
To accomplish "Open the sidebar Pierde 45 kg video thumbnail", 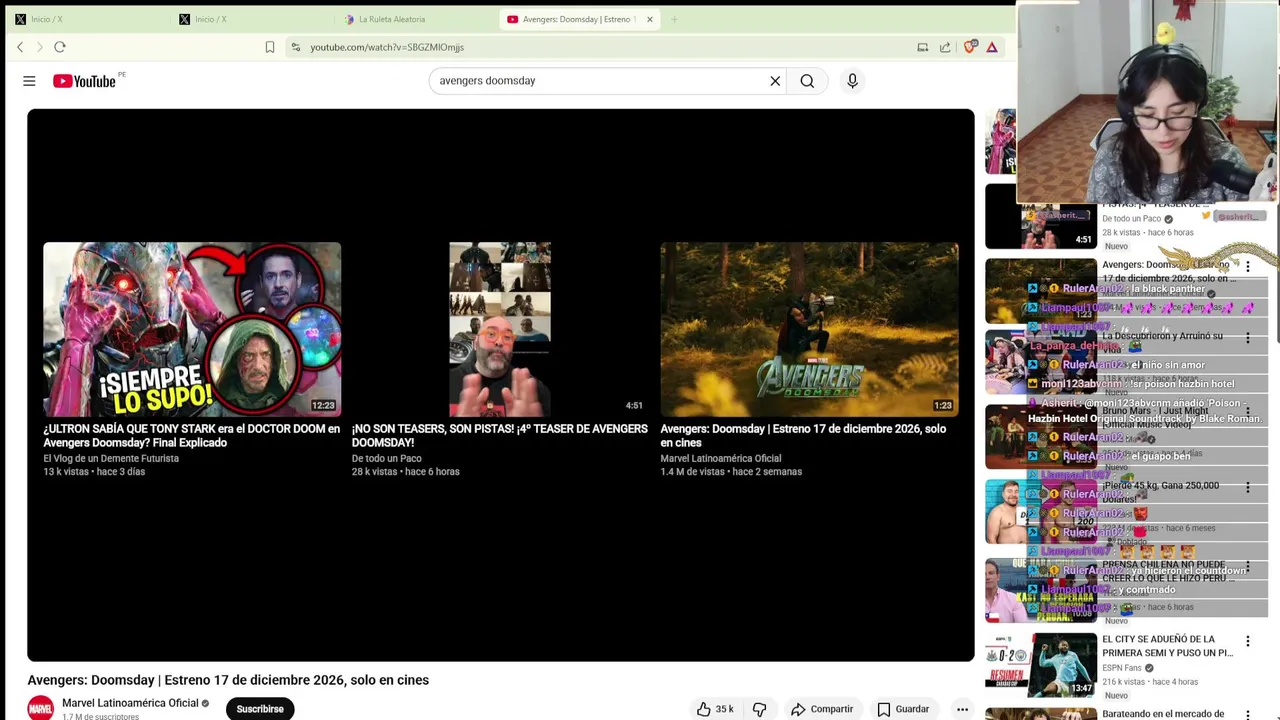I will point(1041,512).
